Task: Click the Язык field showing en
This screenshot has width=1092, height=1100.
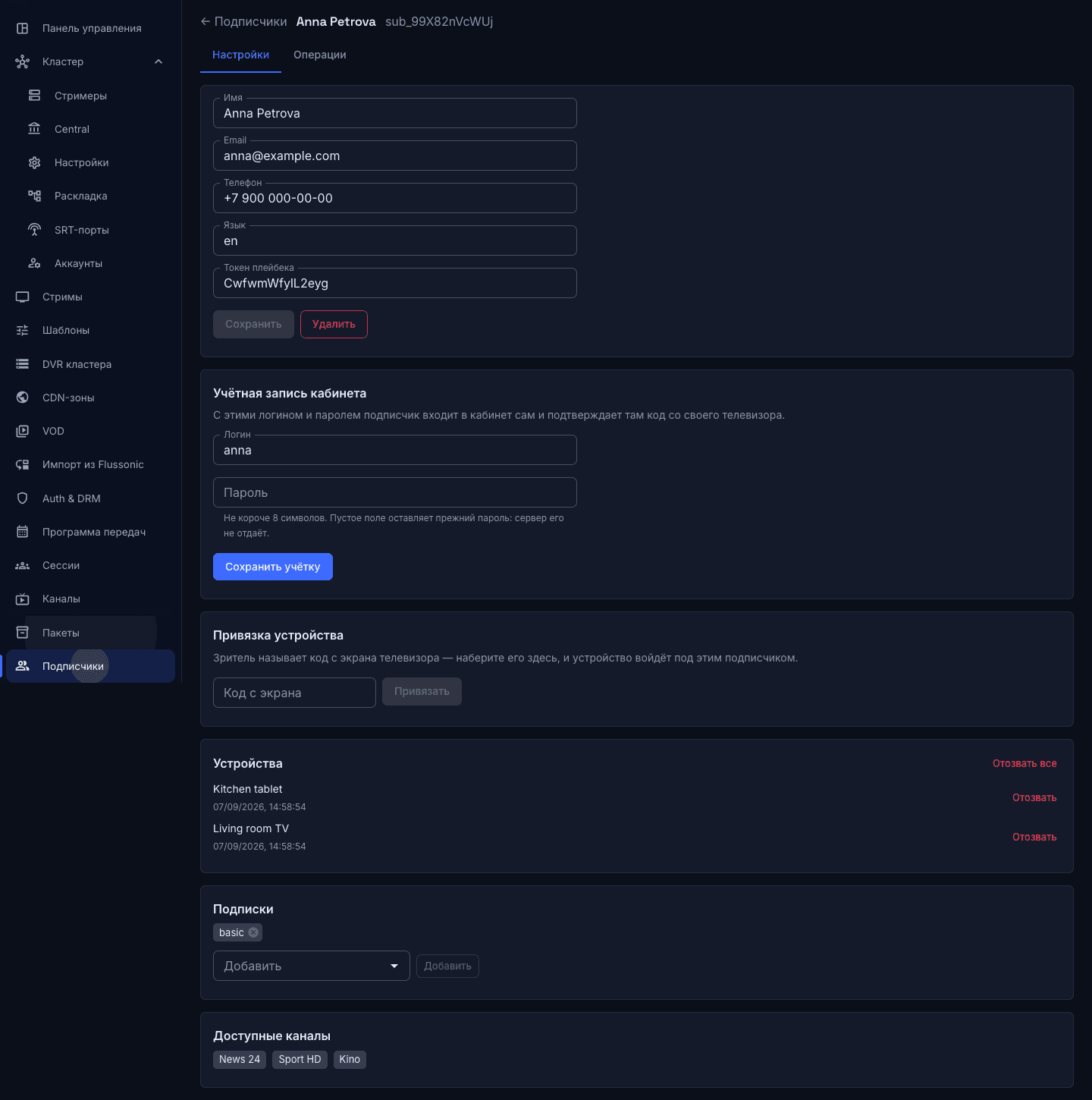Action: click(x=395, y=240)
